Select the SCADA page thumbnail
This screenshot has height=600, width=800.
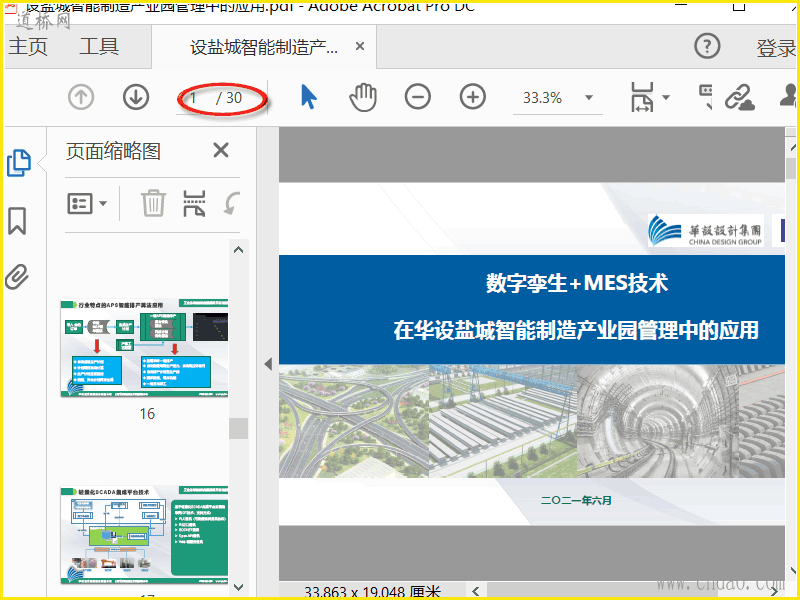pos(144,535)
